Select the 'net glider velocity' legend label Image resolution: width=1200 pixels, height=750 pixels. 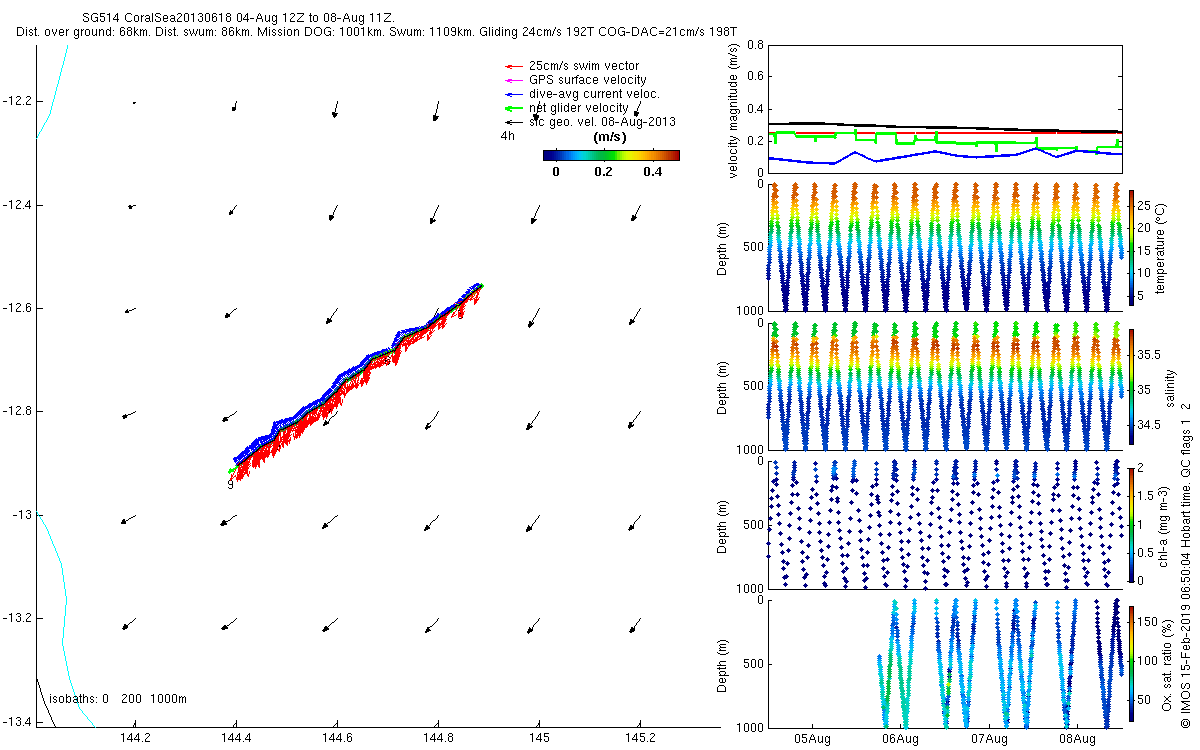coord(579,108)
